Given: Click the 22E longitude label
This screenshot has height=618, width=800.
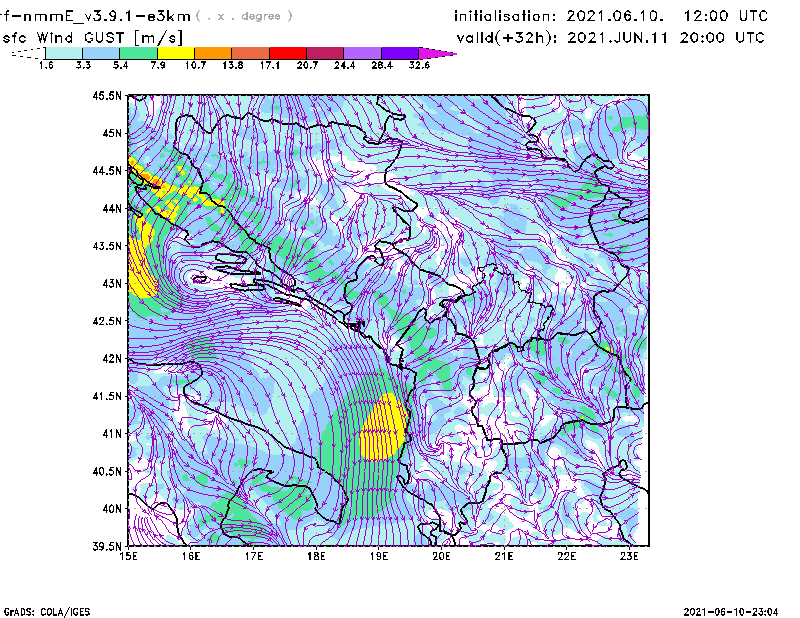Looking at the screenshot, I should pyautogui.click(x=566, y=556).
